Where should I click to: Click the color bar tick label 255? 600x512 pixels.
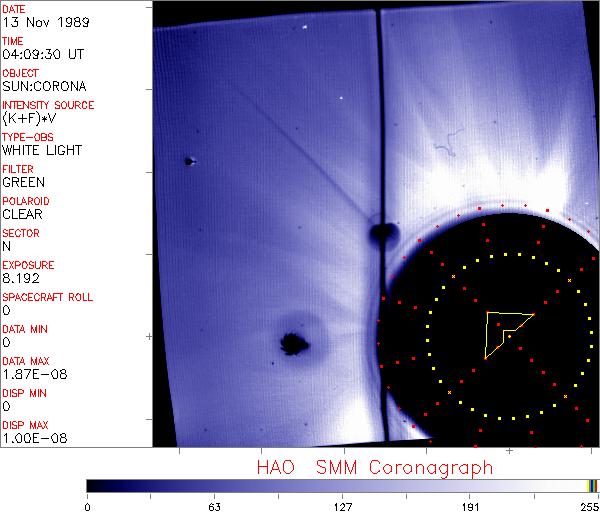tap(590, 507)
